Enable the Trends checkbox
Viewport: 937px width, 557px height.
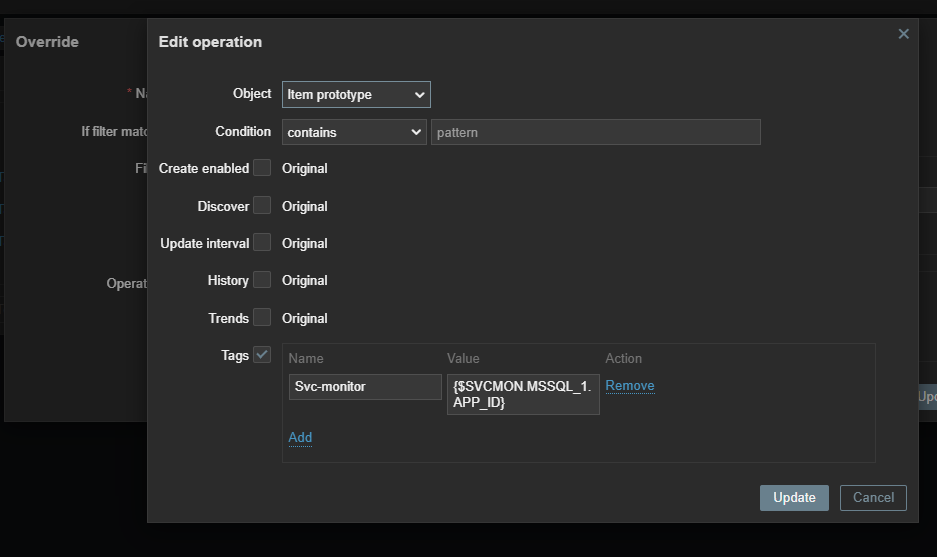[x=262, y=317]
